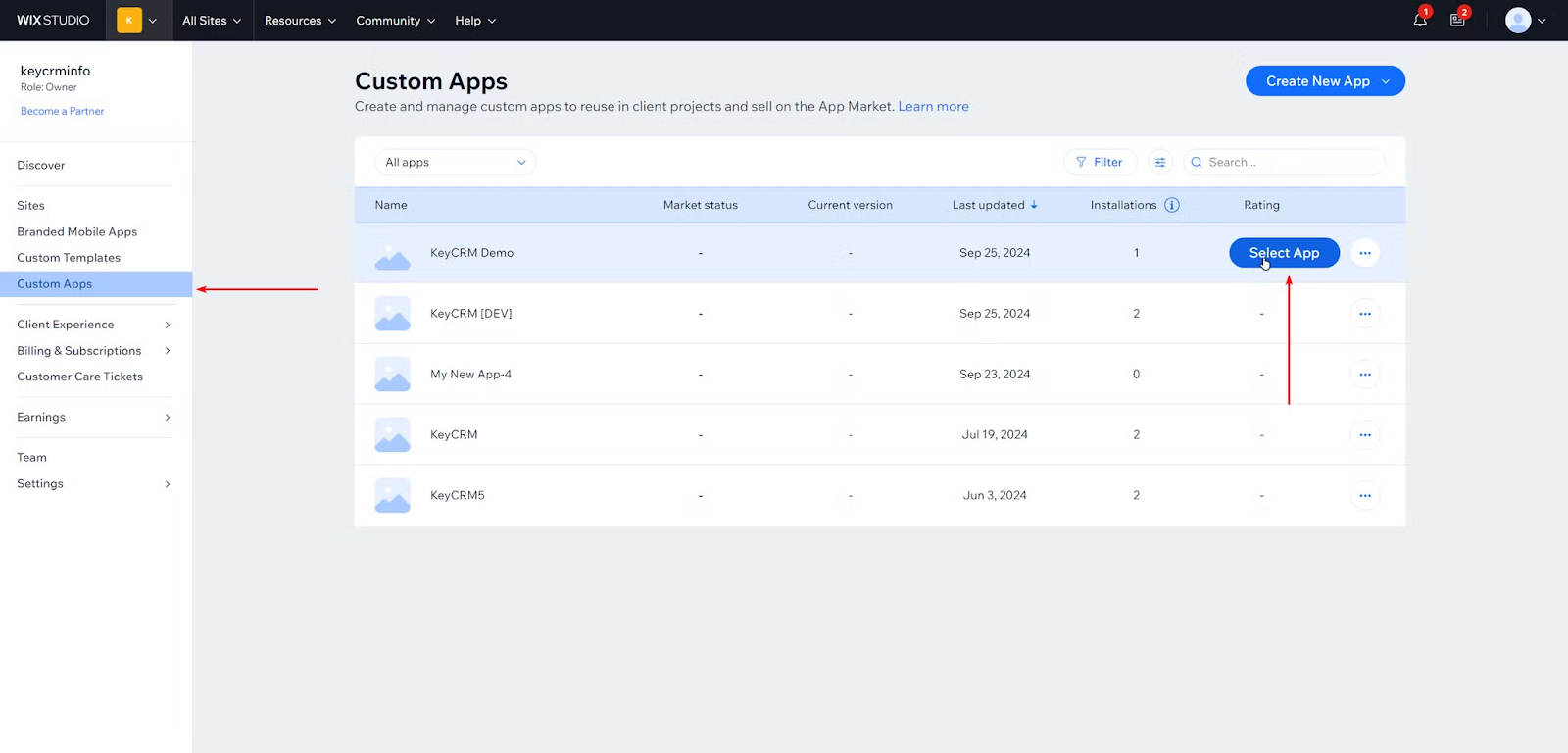Open the notifications bell icon
The width and height of the screenshot is (1568, 753).
point(1420,20)
